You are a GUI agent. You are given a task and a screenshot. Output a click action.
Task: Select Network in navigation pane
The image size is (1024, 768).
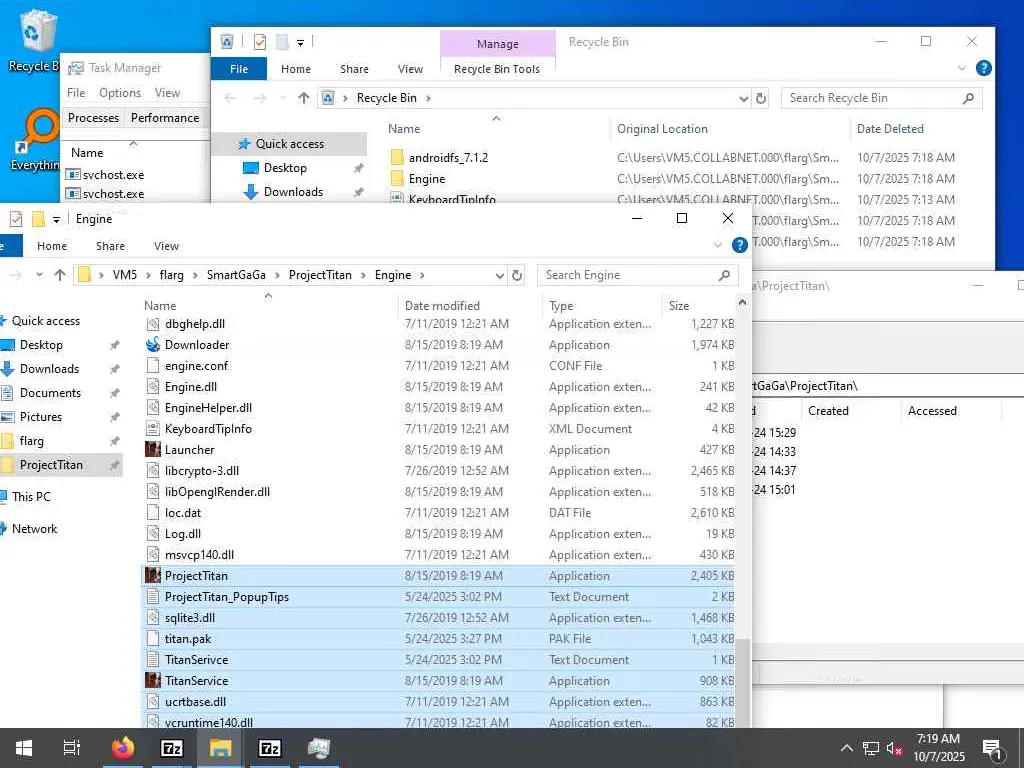[x=35, y=529]
